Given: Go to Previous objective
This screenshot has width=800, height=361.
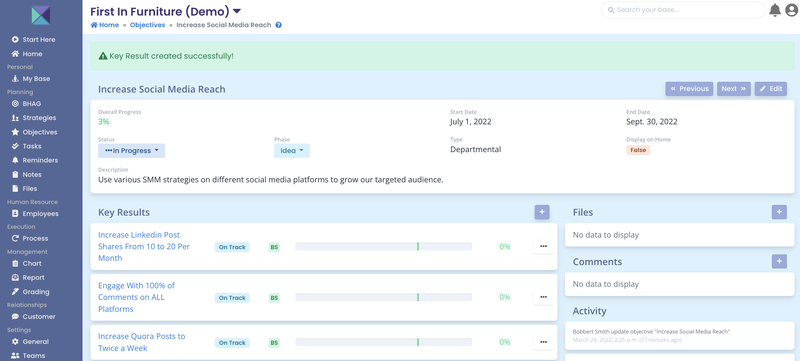Looking at the screenshot, I should pos(689,89).
